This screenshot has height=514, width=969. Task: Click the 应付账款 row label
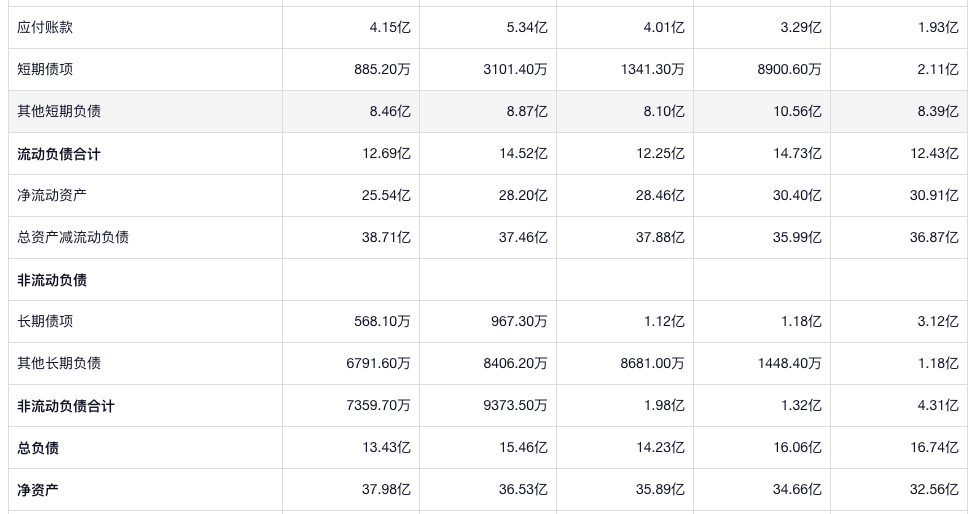pos(45,27)
